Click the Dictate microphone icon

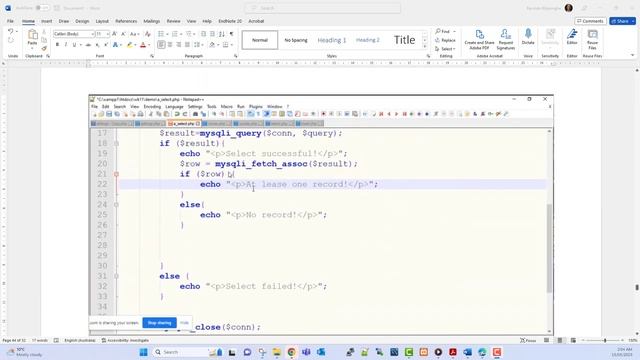click(x=528, y=37)
